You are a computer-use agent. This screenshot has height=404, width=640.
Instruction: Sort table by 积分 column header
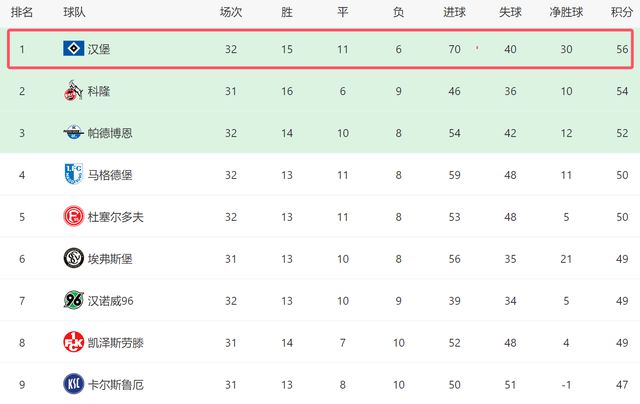(621, 13)
